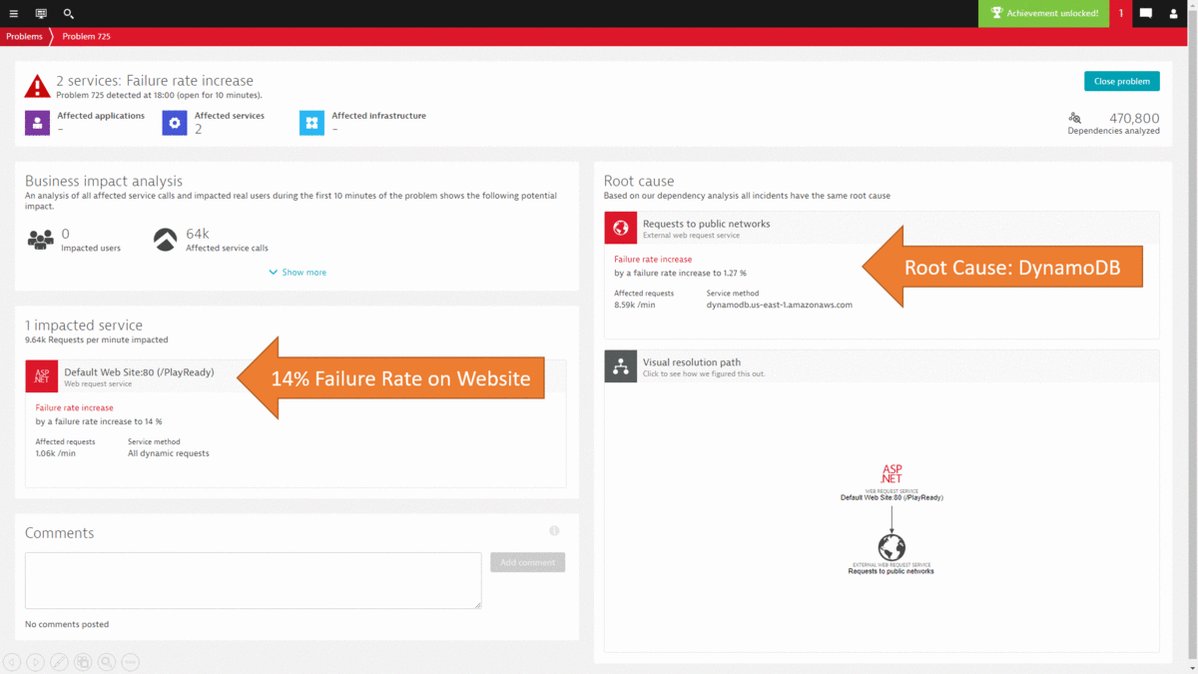Click dynamodb.us-east-1.amazonaws.com service method
The width and height of the screenshot is (1198, 674).
coord(779,305)
